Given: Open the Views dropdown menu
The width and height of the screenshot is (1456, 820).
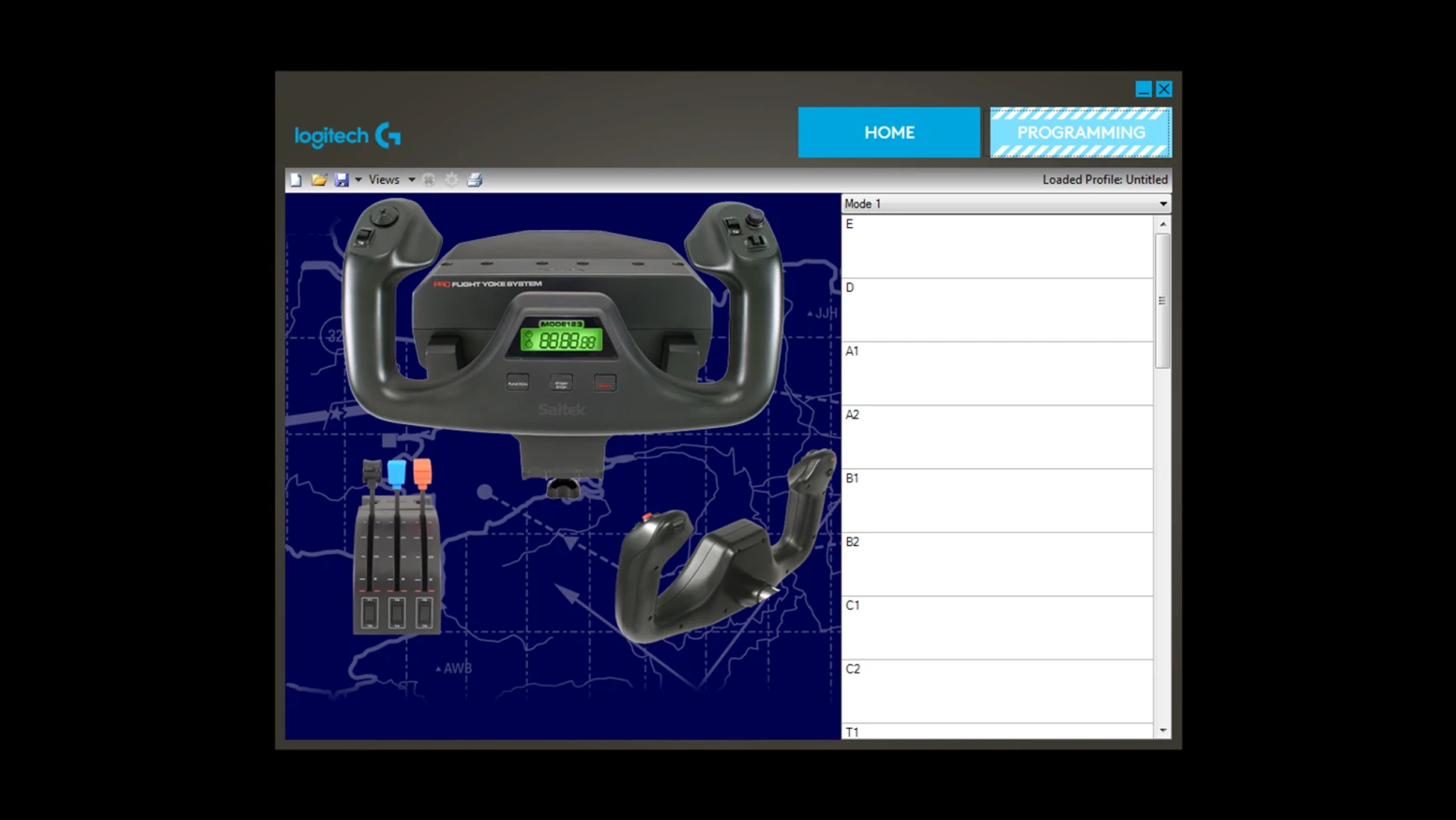Looking at the screenshot, I should pos(385,179).
